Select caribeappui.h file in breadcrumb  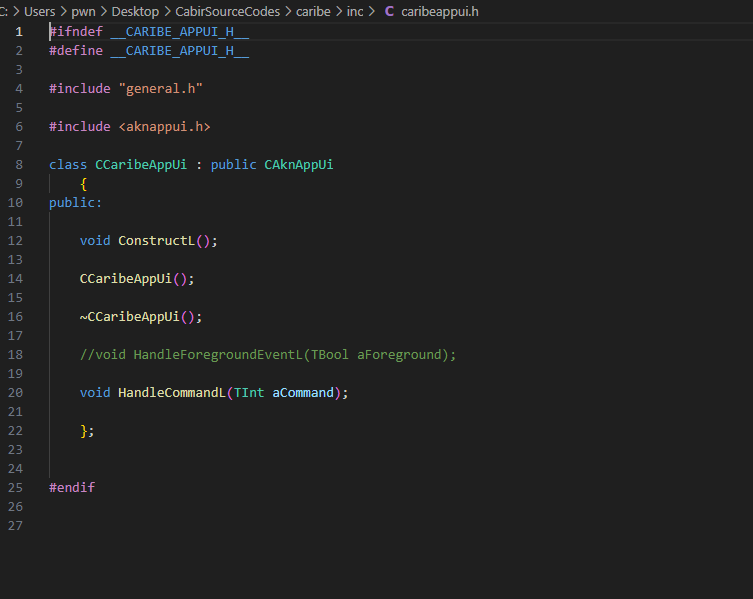tap(440, 12)
